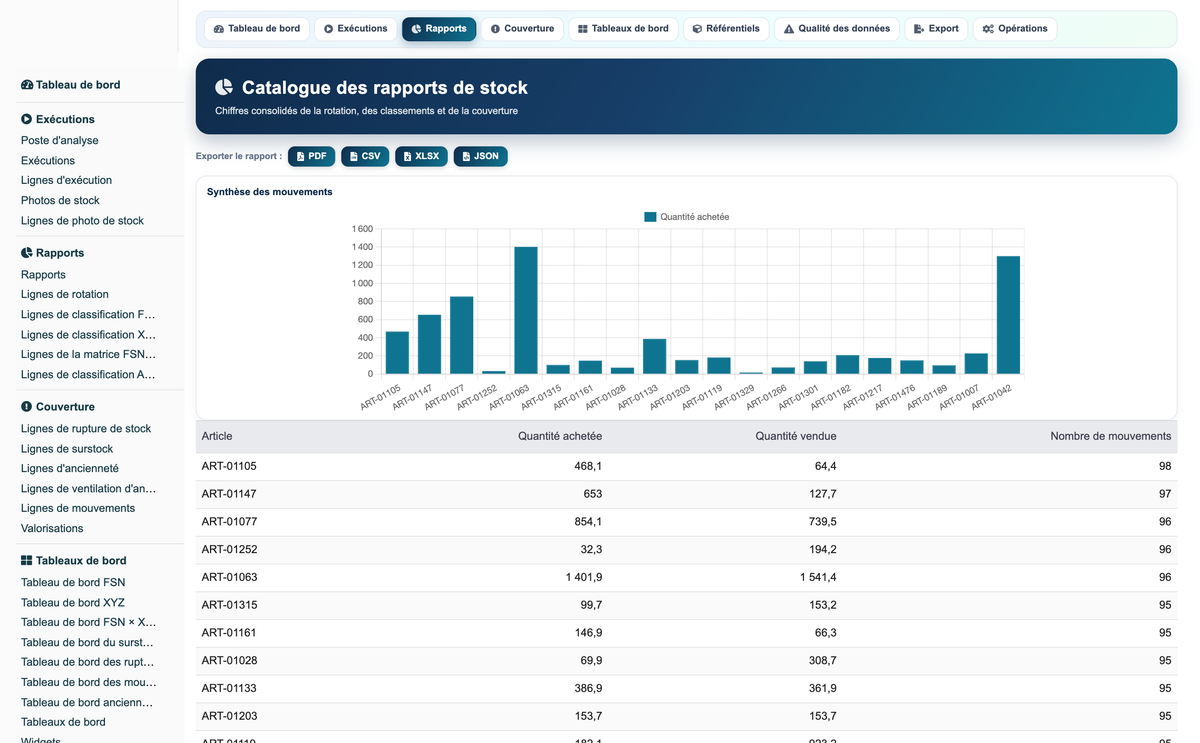Click the tall ART-01063 chart bar
This screenshot has height=743, width=1200.
tap(526, 310)
